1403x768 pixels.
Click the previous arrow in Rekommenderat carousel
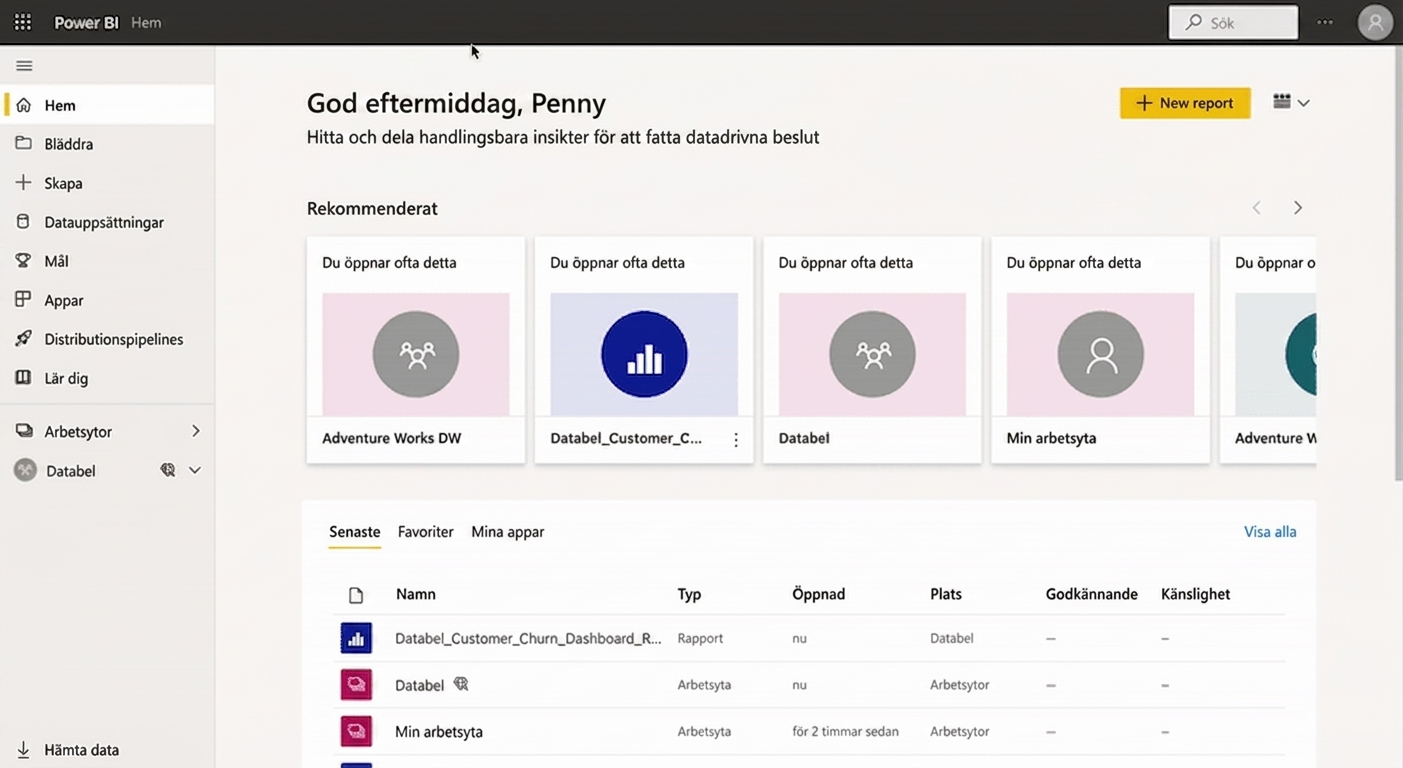click(x=1257, y=208)
